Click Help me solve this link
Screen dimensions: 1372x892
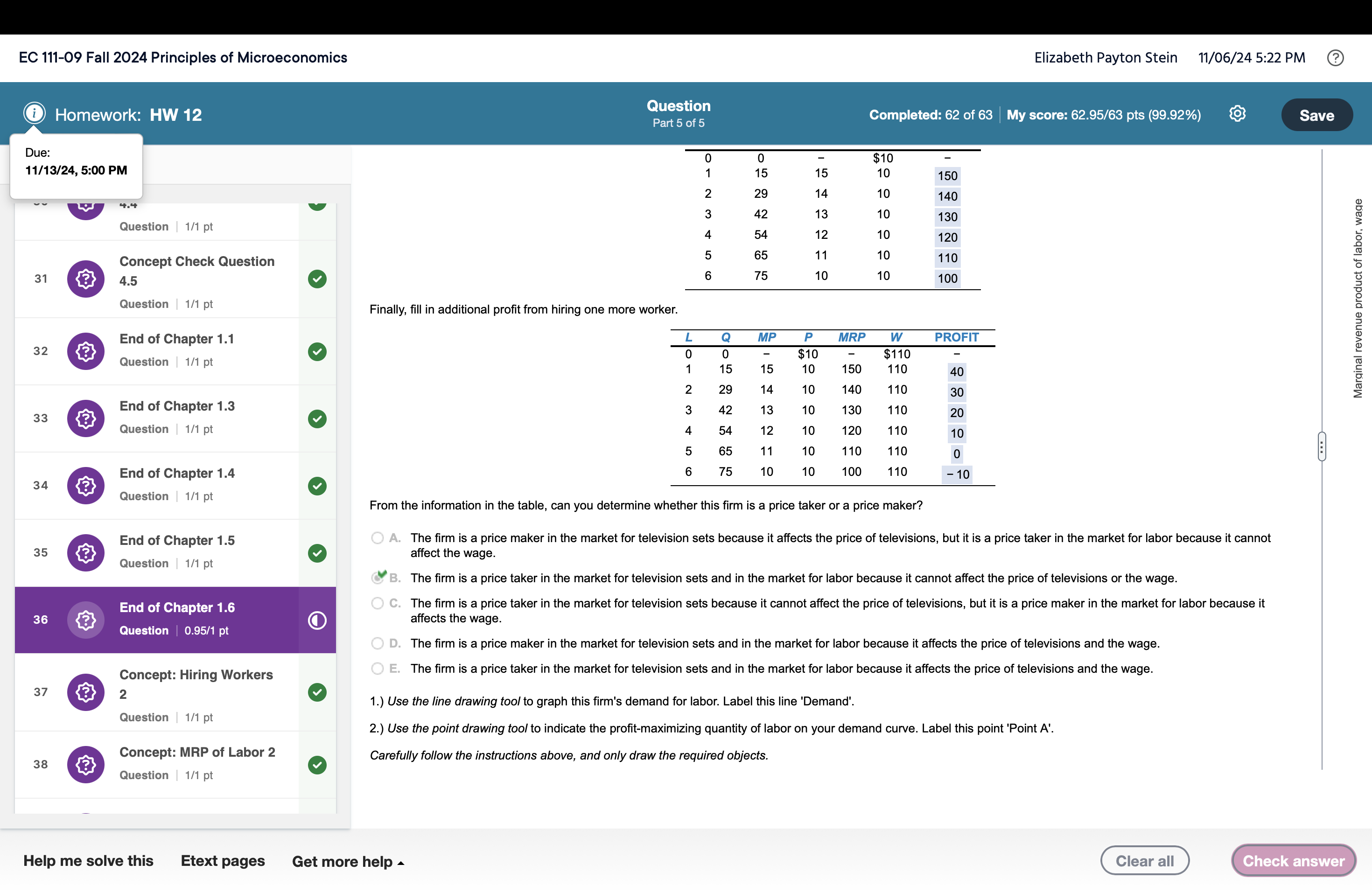[88, 861]
